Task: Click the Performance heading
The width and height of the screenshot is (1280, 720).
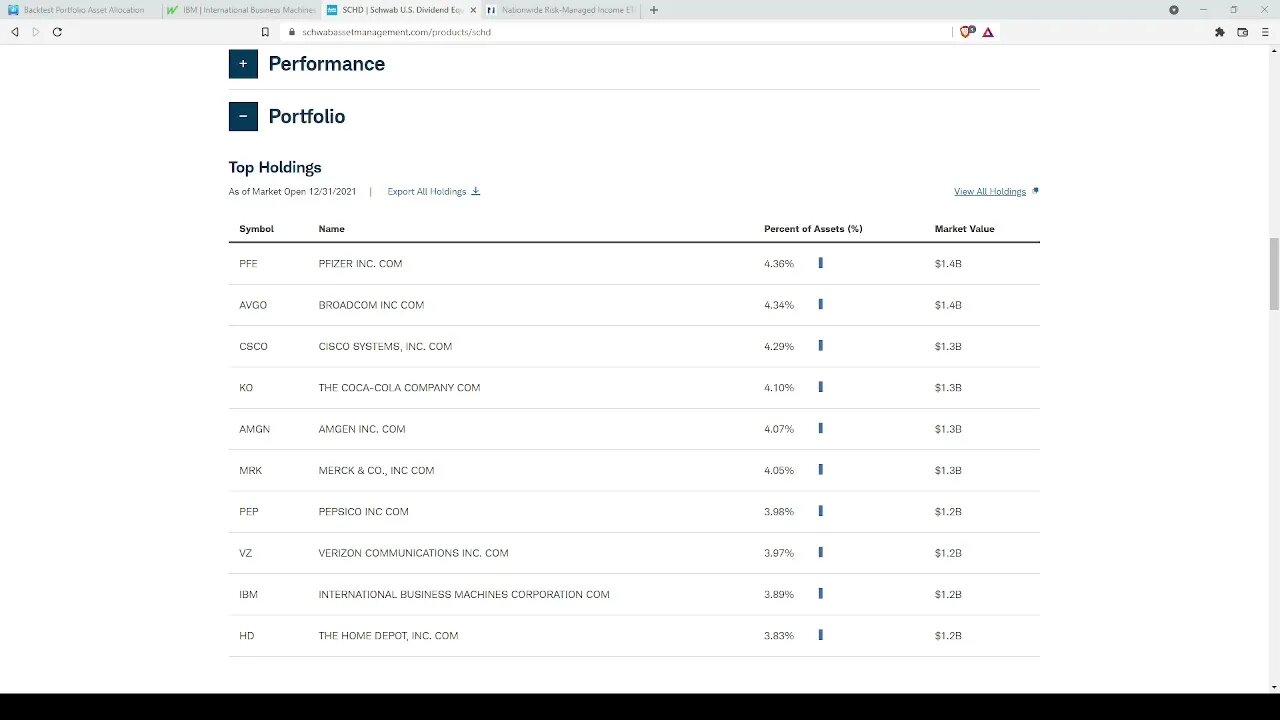Action: pos(326,63)
